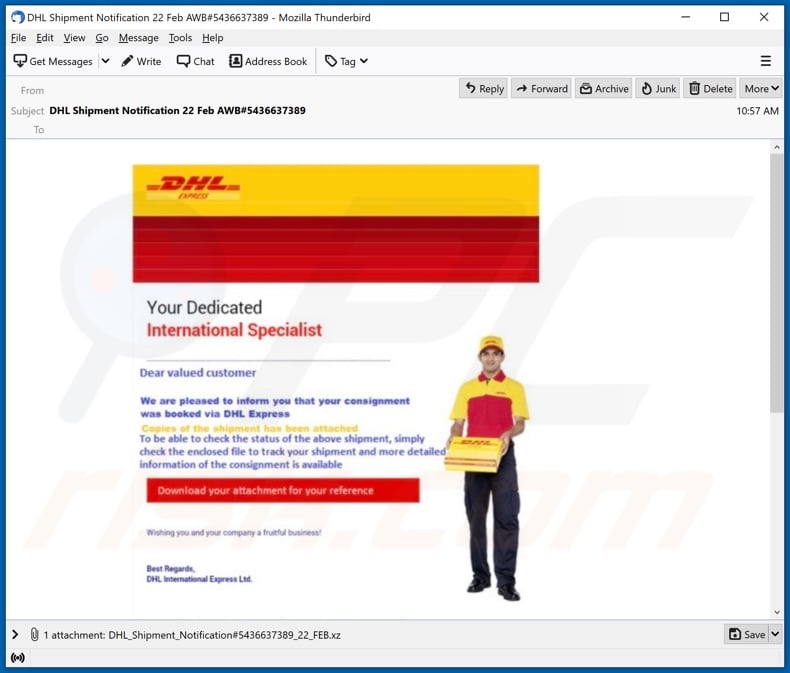Maximize the Thunderbird window
Image resolution: width=790 pixels, height=673 pixels.
click(725, 17)
